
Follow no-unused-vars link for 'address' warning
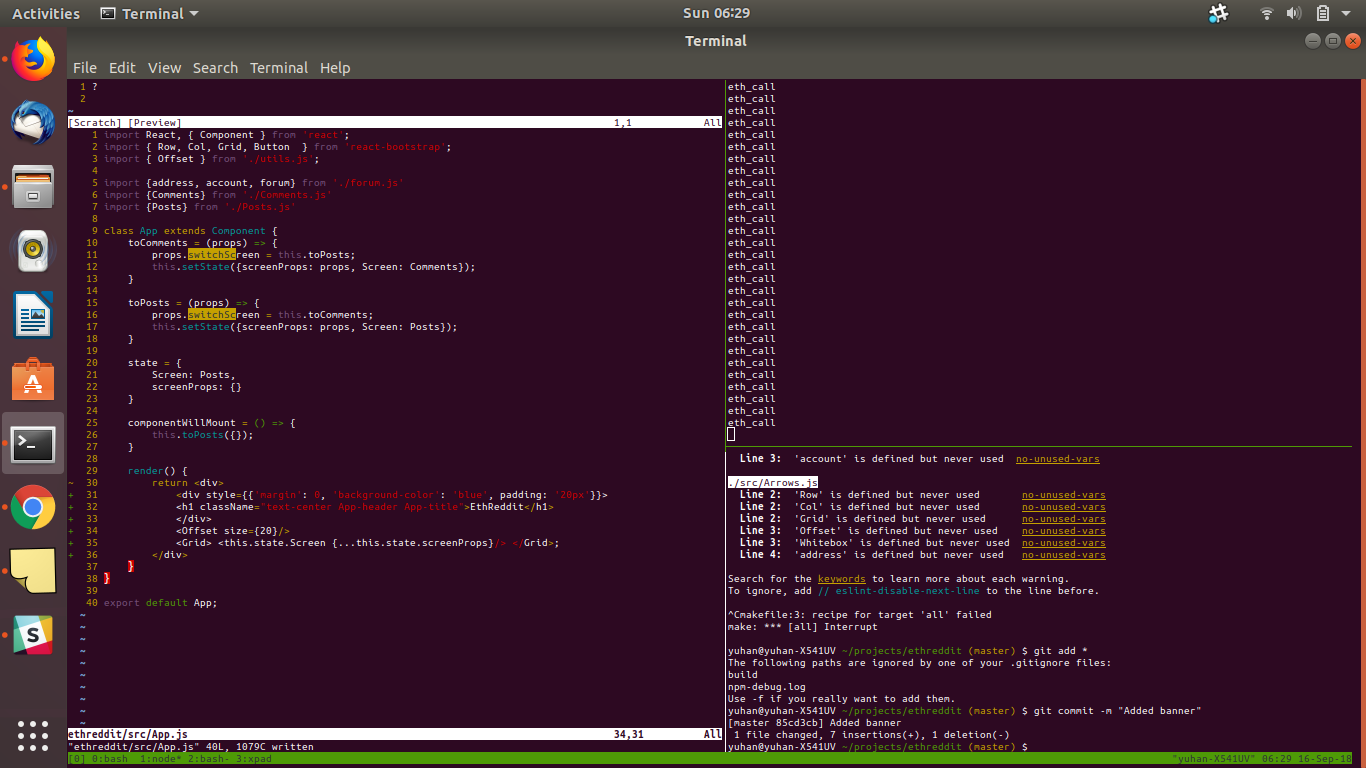[1063, 555]
